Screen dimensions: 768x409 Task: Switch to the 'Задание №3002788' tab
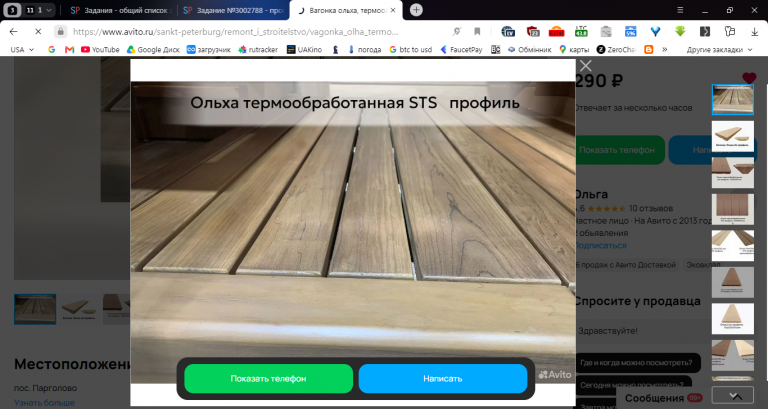(233, 10)
